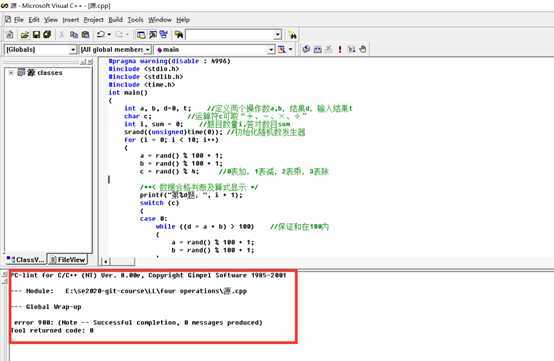Open the Tools menu
The width and height of the screenshot is (554, 361).
point(135,20)
